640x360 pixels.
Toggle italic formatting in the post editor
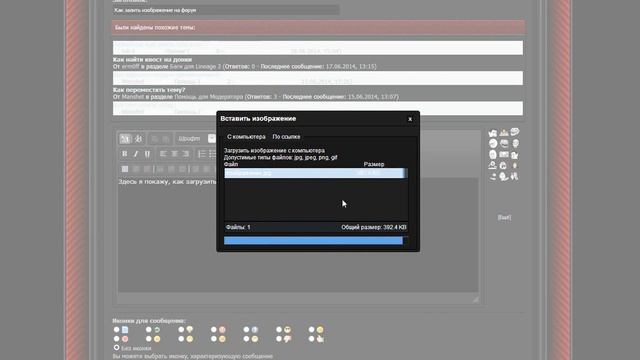click(136, 153)
